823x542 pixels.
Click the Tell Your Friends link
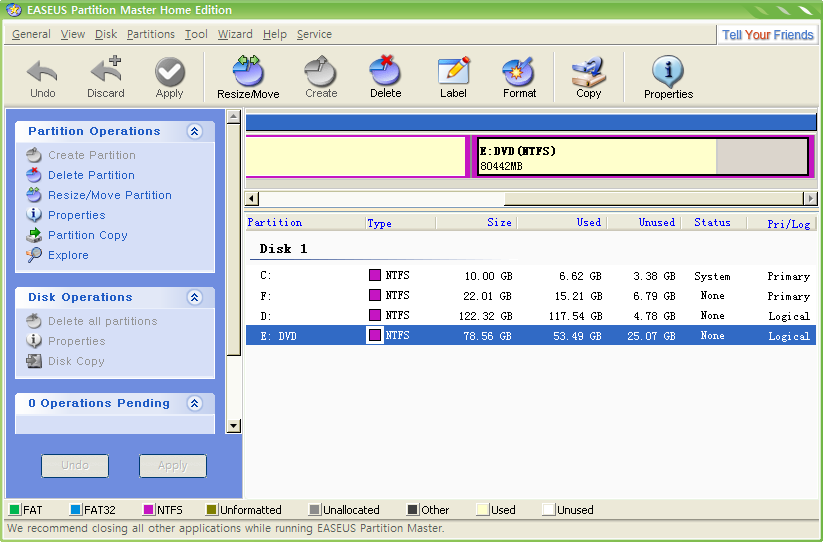pos(767,35)
